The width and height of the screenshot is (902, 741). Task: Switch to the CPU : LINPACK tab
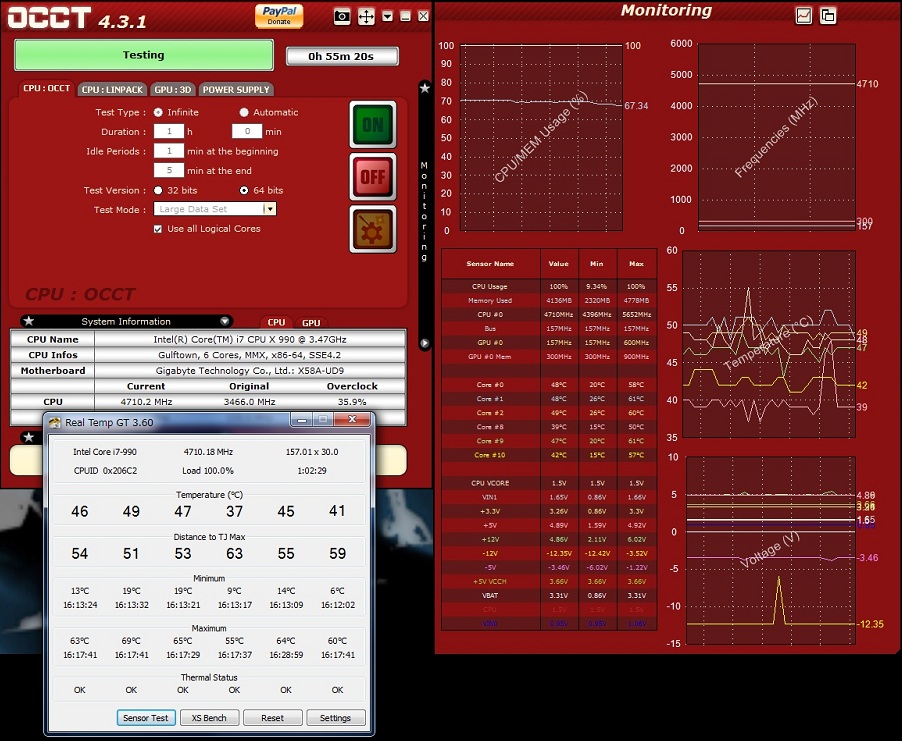(x=112, y=89)
